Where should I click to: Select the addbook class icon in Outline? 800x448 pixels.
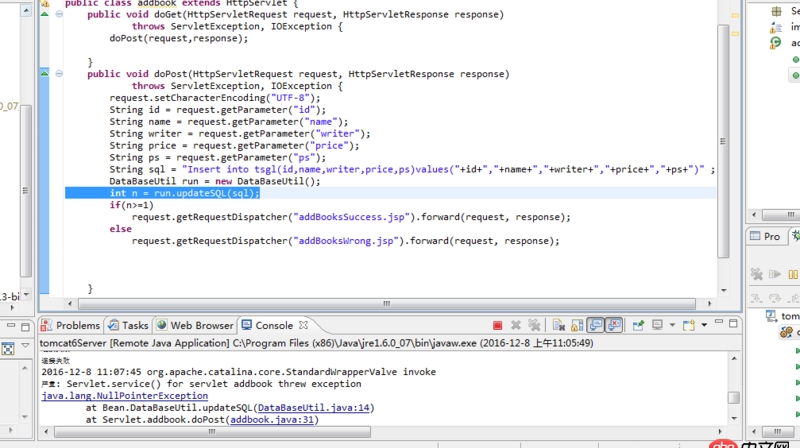(x=776, y=42)
